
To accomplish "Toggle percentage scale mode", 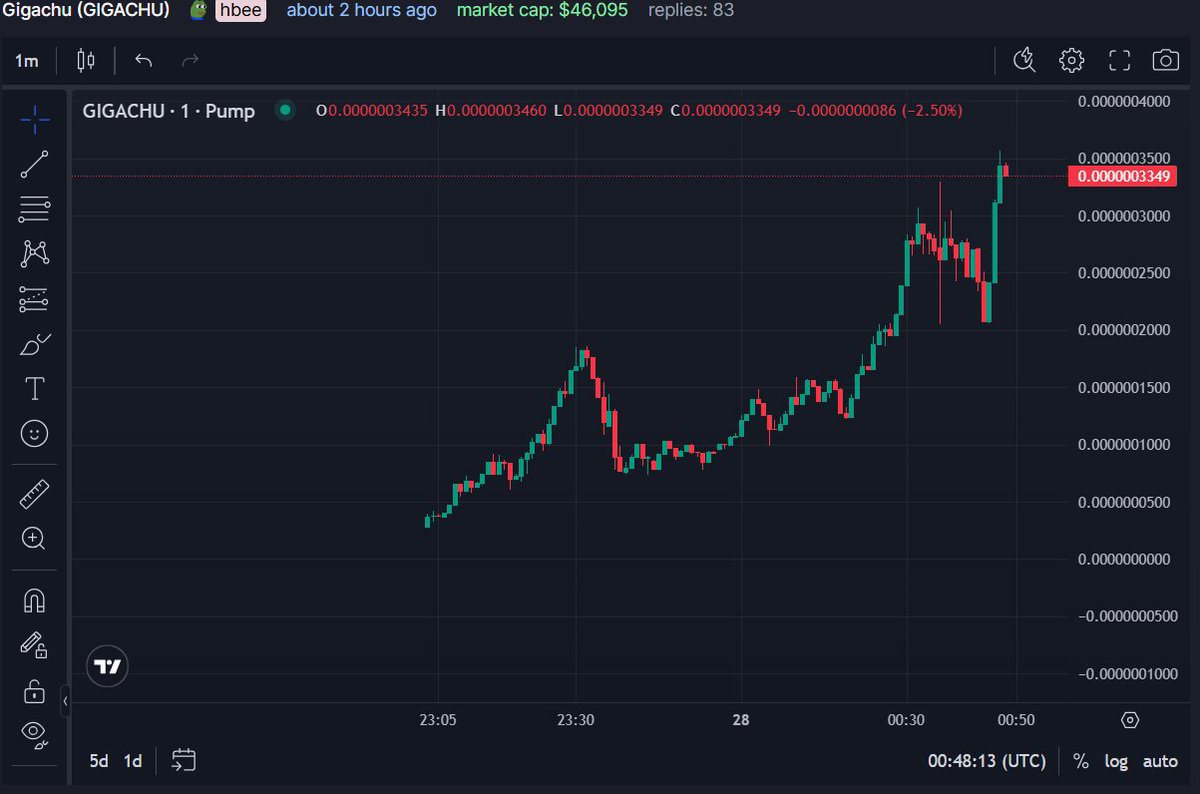I will pos(1080,761).
